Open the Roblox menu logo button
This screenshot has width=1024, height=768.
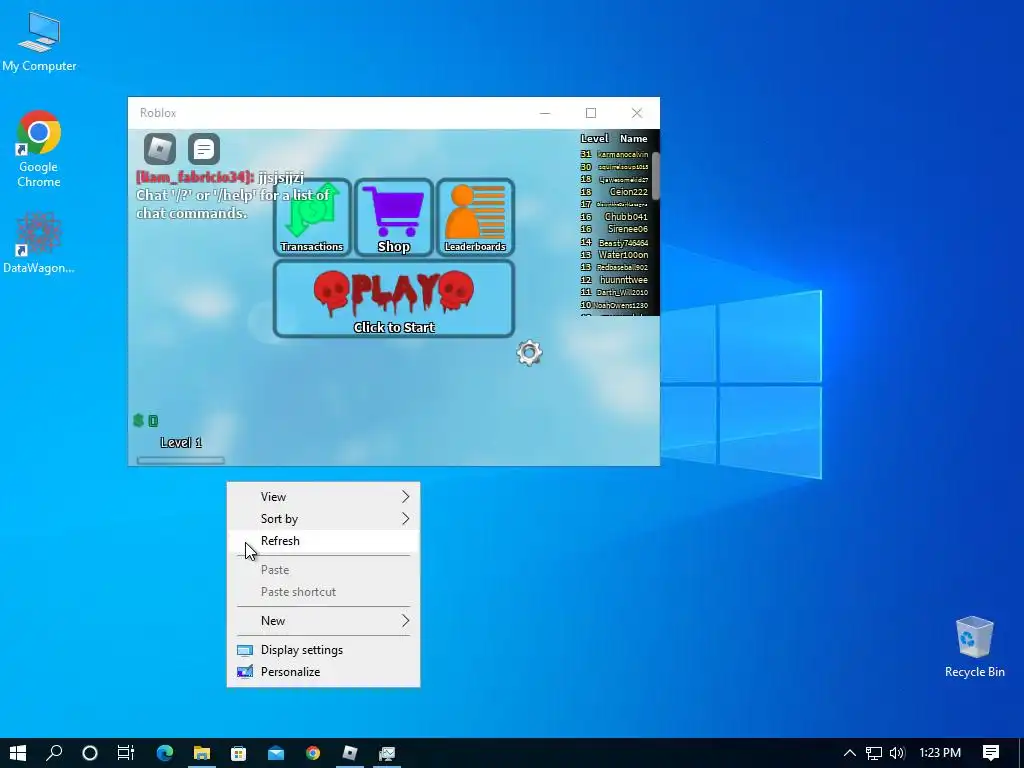pos(160,149)
